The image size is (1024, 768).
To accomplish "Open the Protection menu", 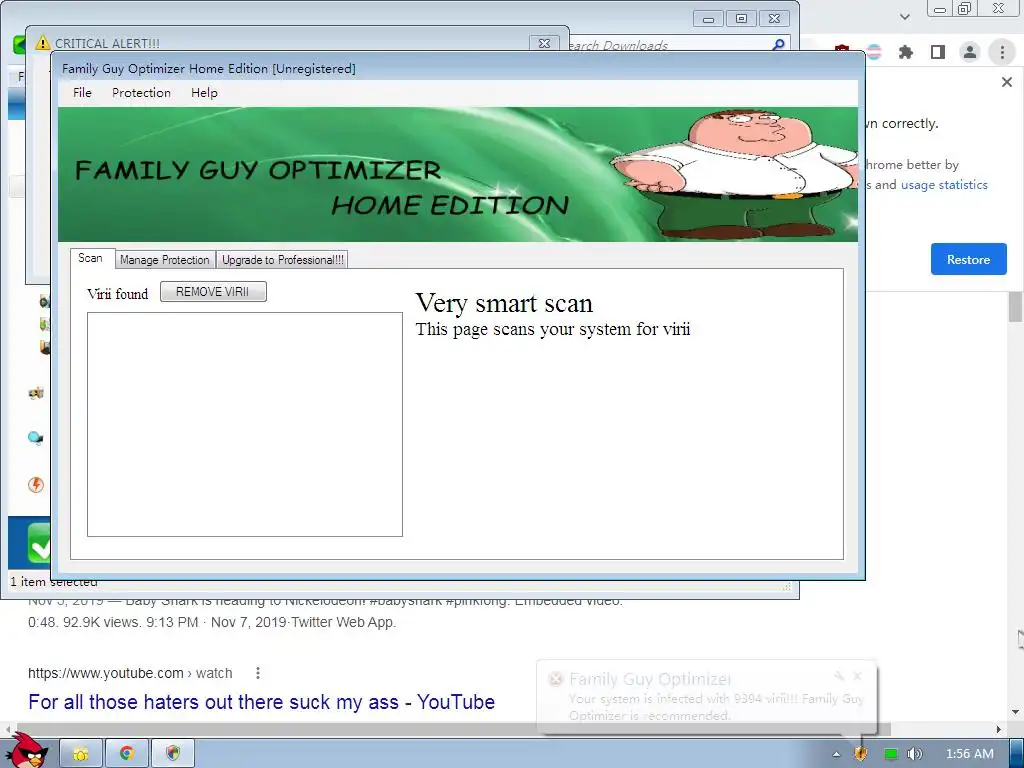I will click(141, 93).
